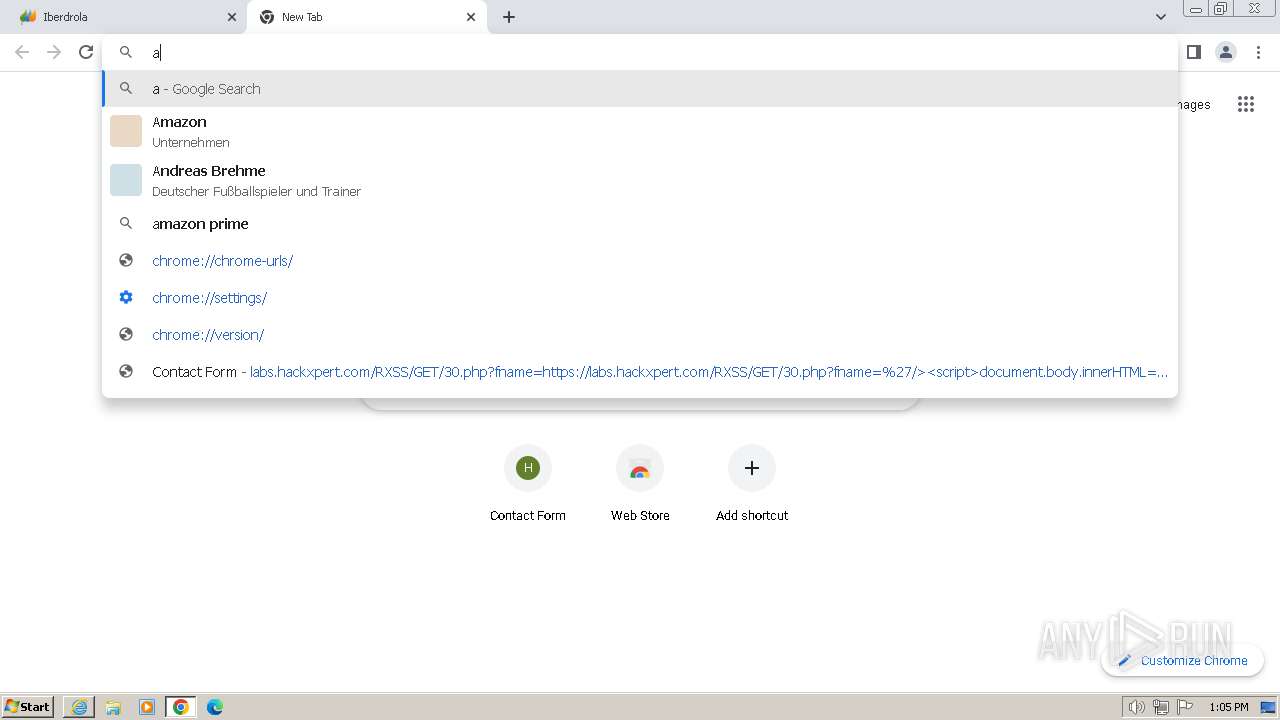Go back with the back arrow
Viewport: 1280px width, 720px height.
(22, 52)
